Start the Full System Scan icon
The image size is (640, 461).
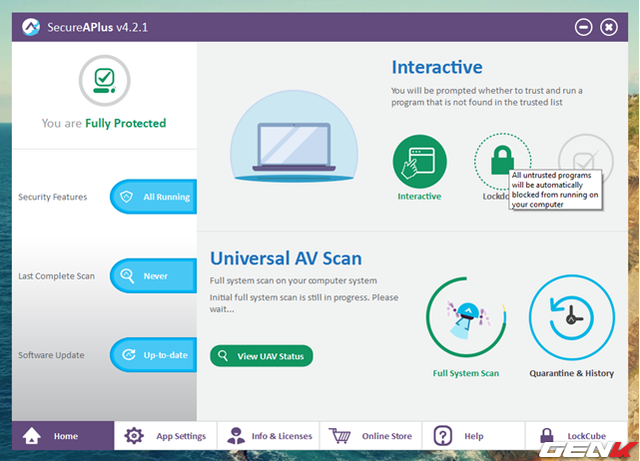(x=466, y=317)
